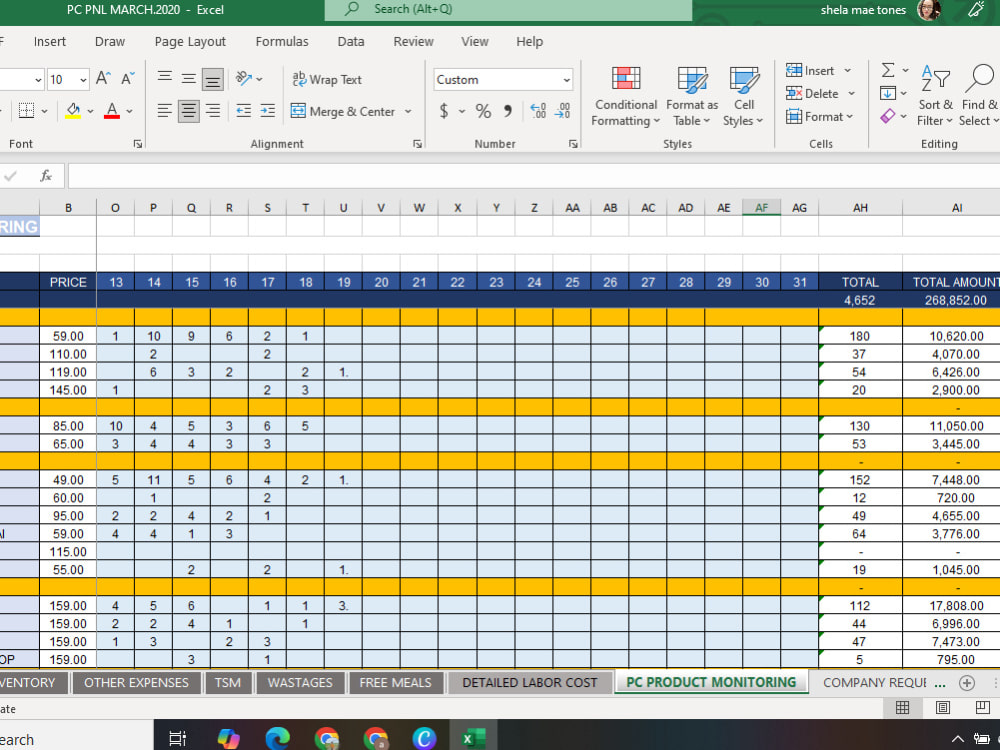The width and height of the screenshot is (1000, 750).
Task: Open Conditional Formatting menu
Action: click(626, 96)
